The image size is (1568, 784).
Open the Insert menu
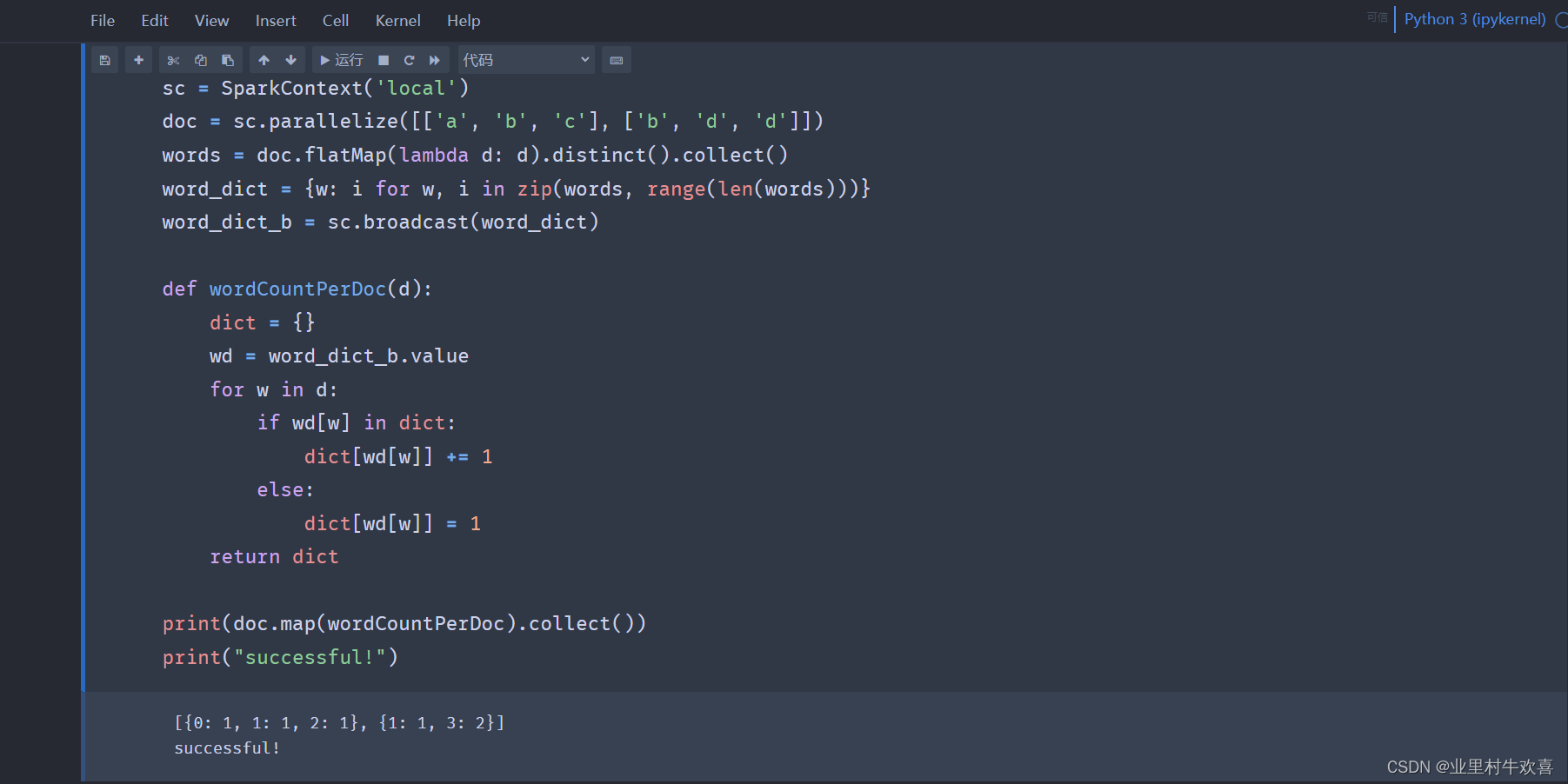[276, 21]
